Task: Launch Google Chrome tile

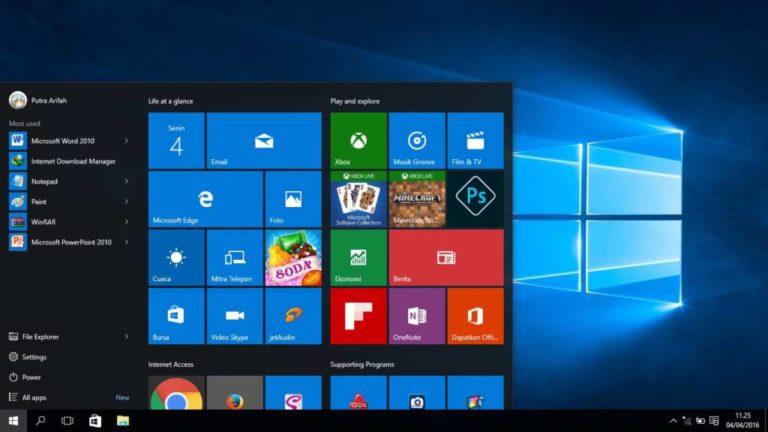Action: [x=176, y=393]
